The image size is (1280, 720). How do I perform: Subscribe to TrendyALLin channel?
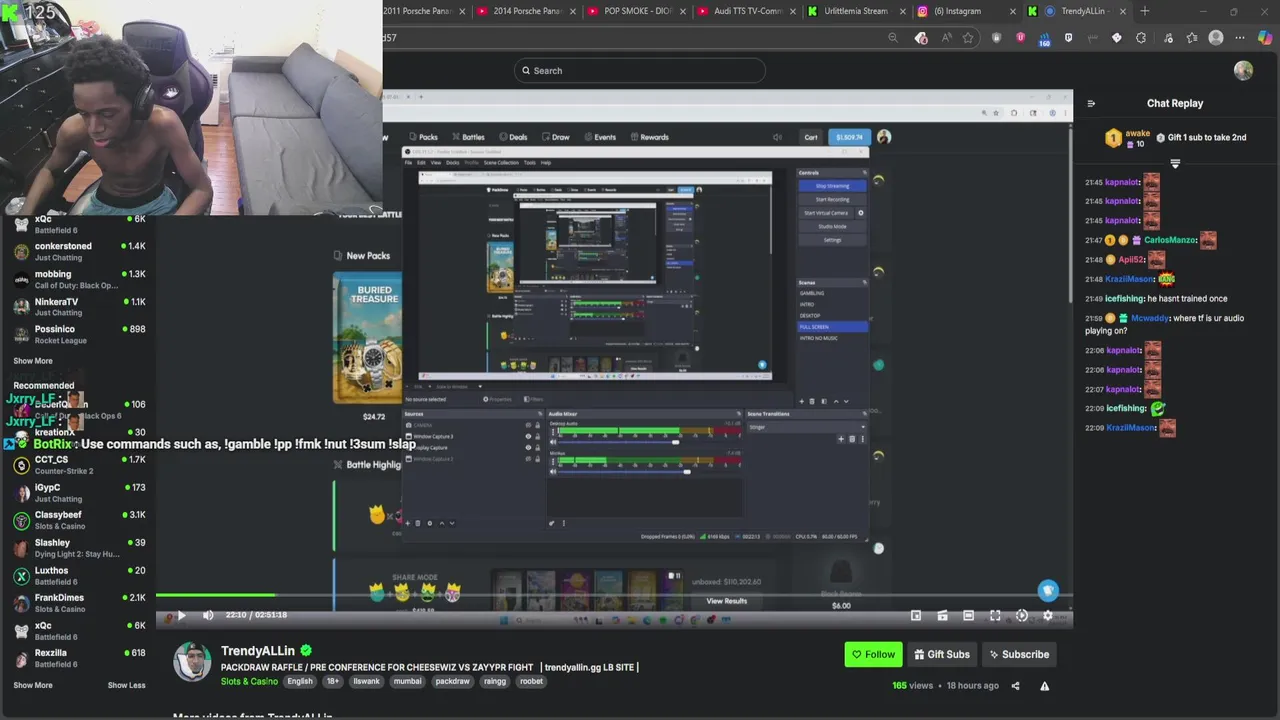1019,654
